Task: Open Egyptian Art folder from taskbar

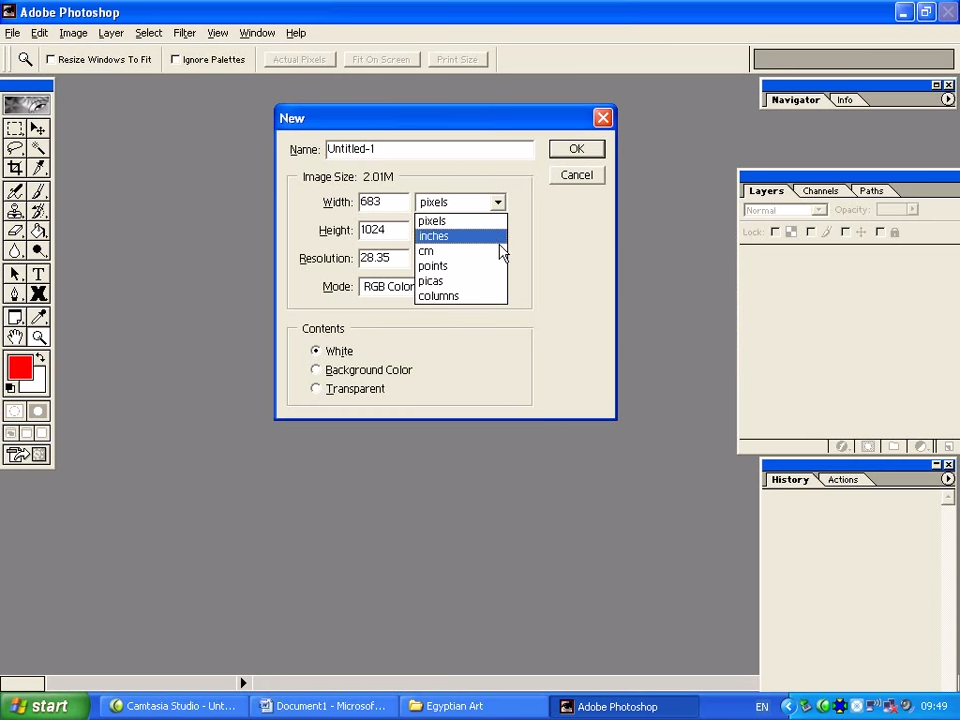Action: click(x=473, y=706)
